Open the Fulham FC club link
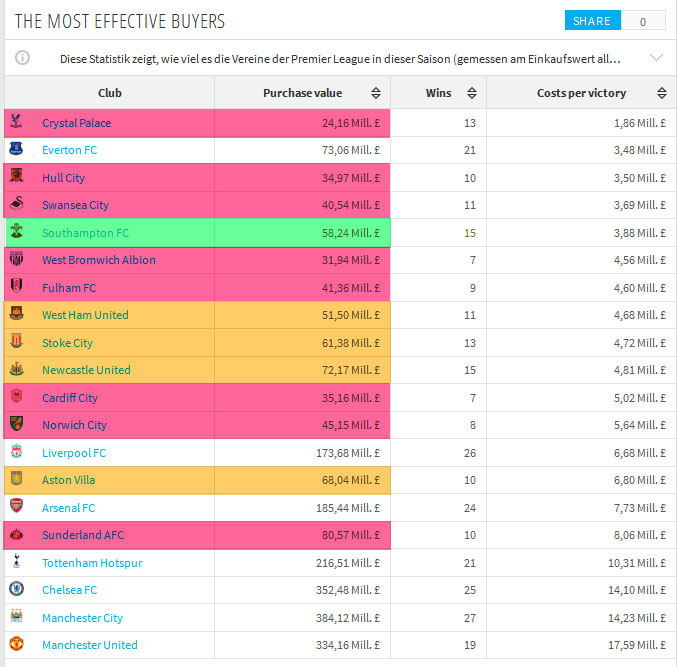This screenshot has height=667, width=677. point(69,288)
